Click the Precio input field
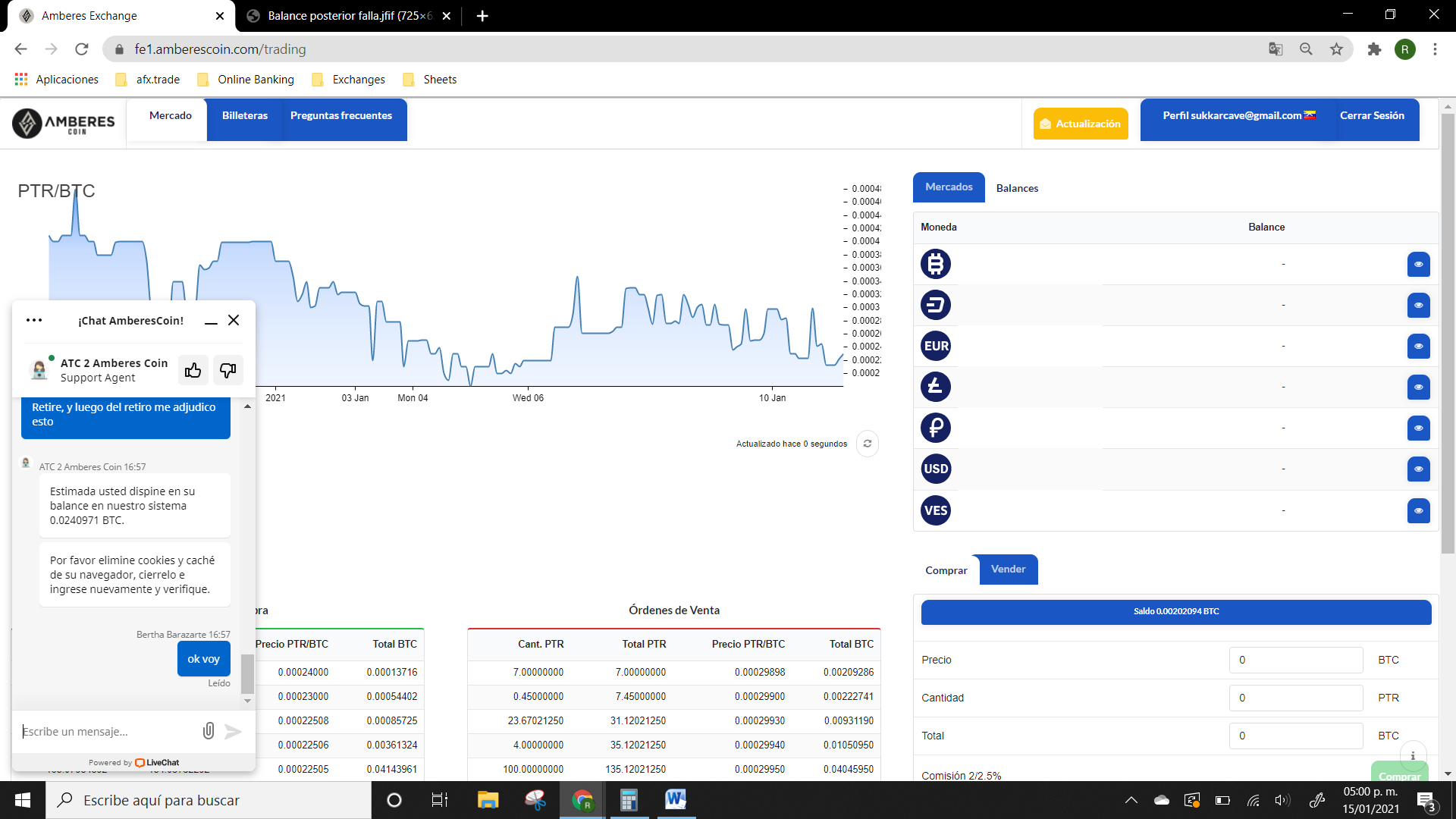The width and height of the screenshot is (1456, 819). pyautogui.click(x=1295, y=660)
